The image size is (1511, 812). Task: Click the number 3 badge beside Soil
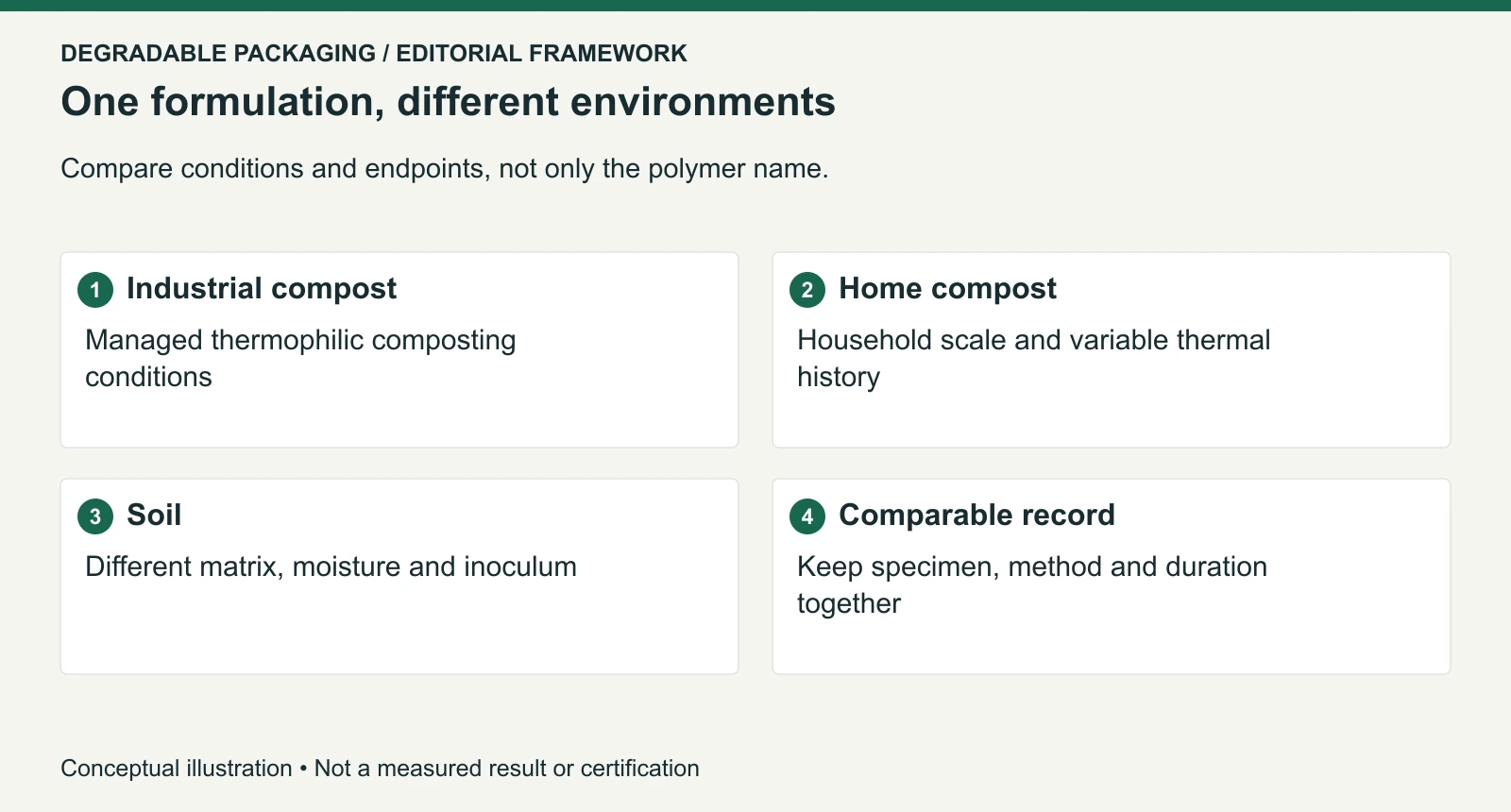(x=95, y=516)
